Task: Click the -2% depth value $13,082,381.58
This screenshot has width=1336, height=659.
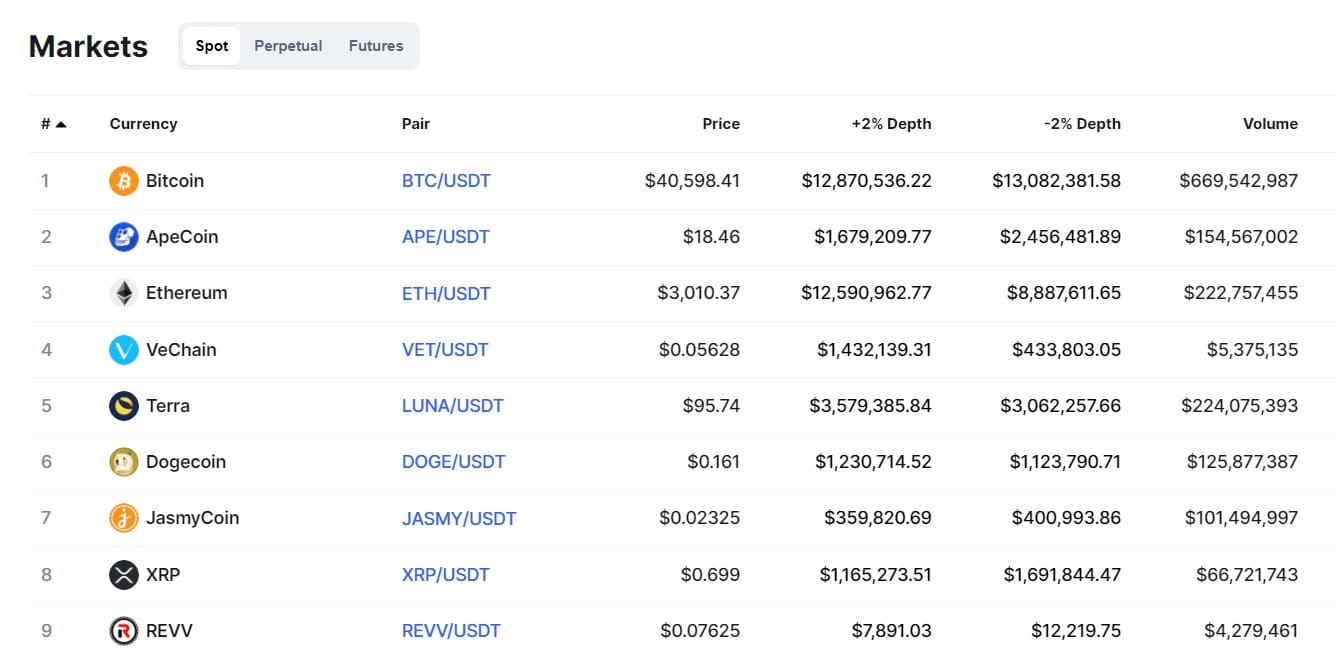Action: pyautogui.click(x=1057, y=181)
